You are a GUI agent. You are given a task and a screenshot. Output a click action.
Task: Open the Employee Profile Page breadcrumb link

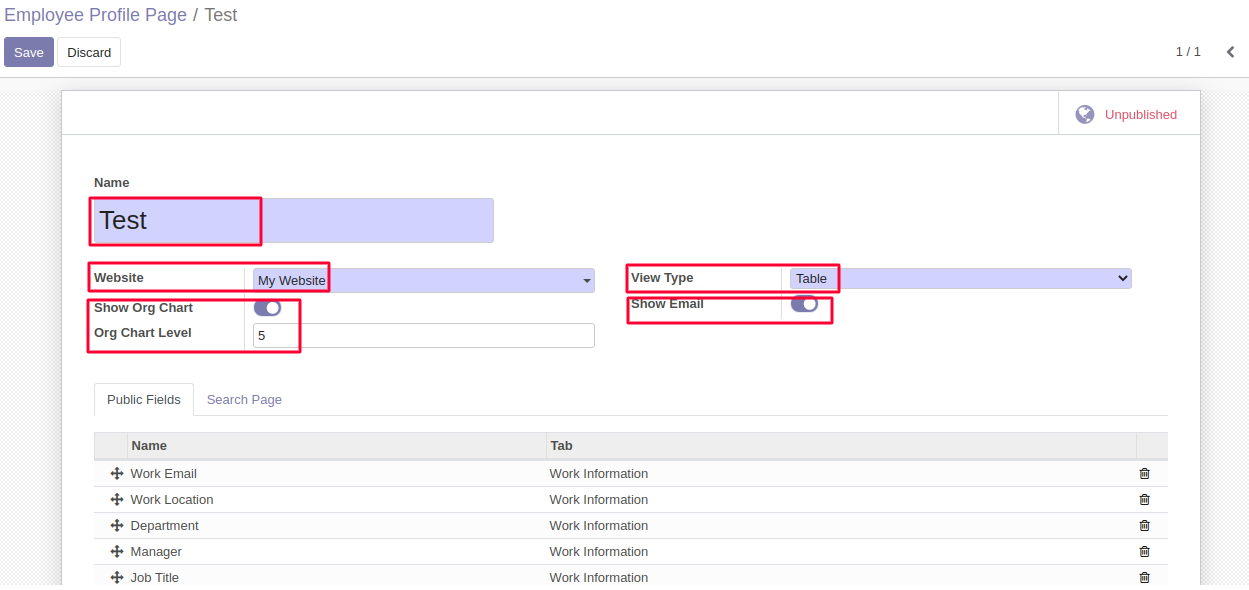pos(95,15)
